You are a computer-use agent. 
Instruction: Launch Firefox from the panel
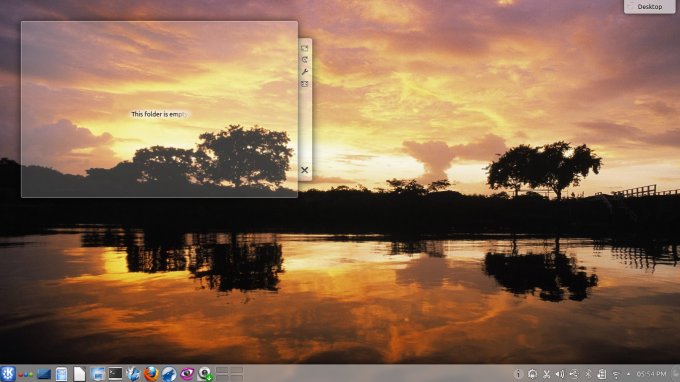pos(151,374)
